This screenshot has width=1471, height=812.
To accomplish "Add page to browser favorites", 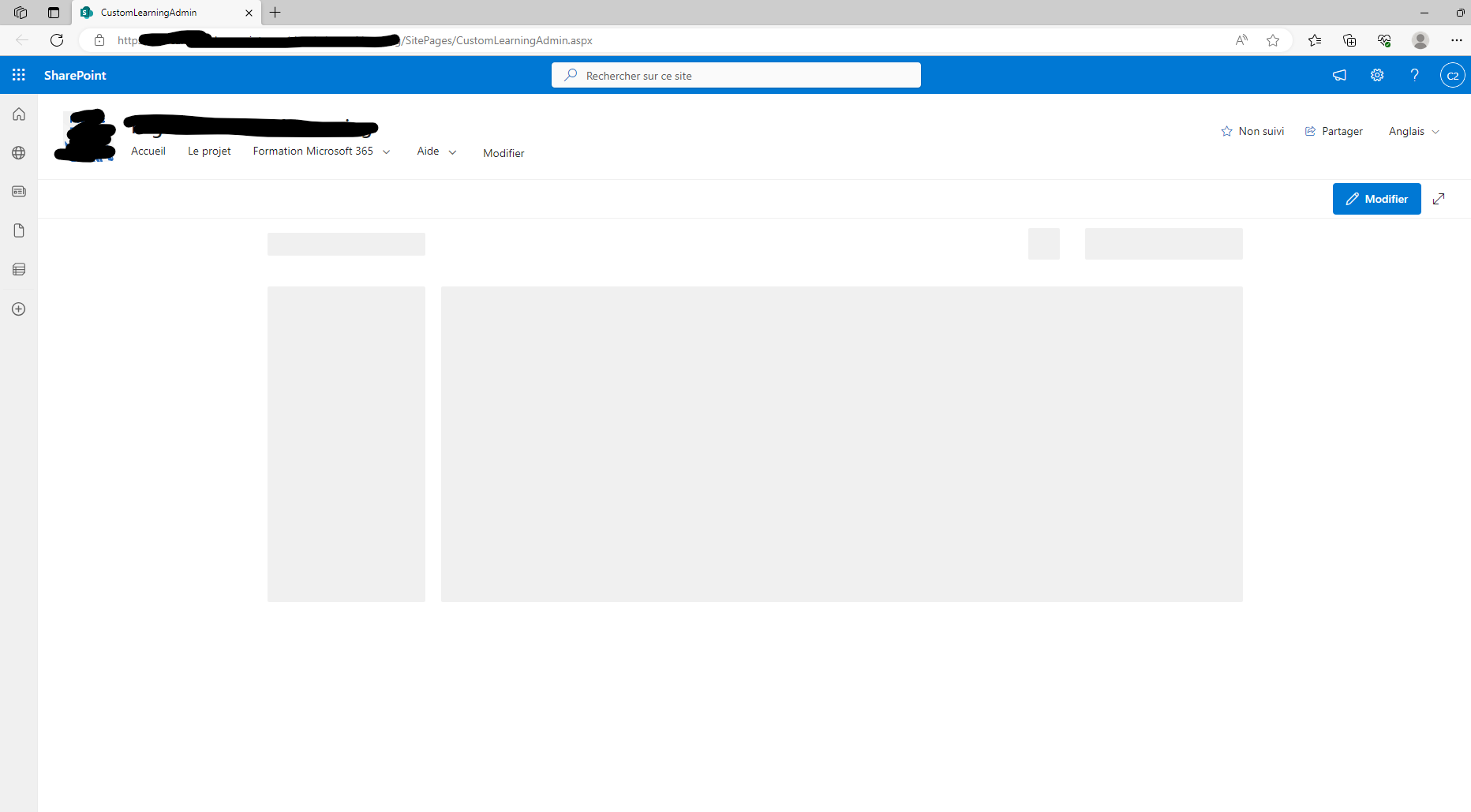I will [1273, 40].
